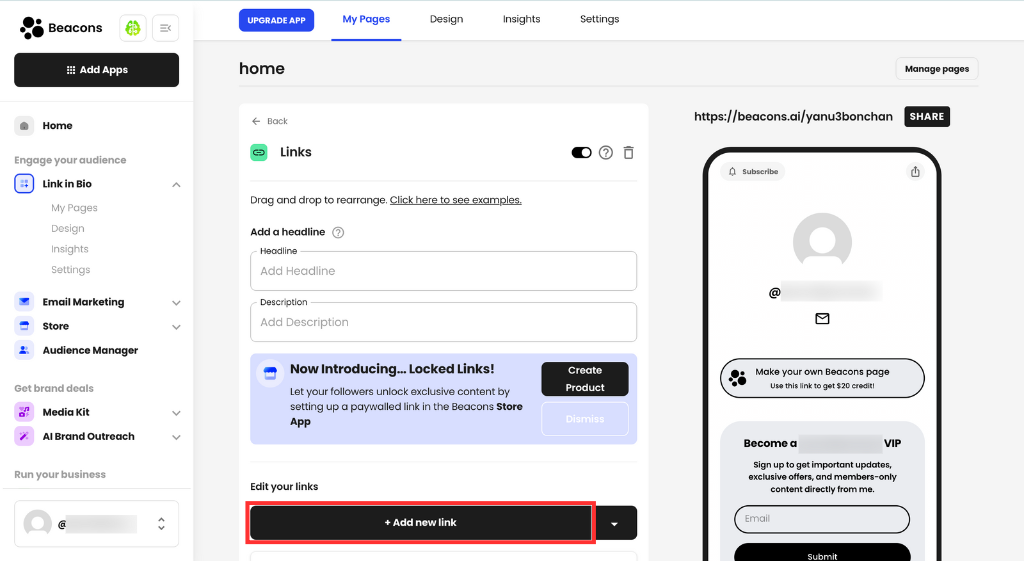Open the Add new link dropdown arrow

615,523
